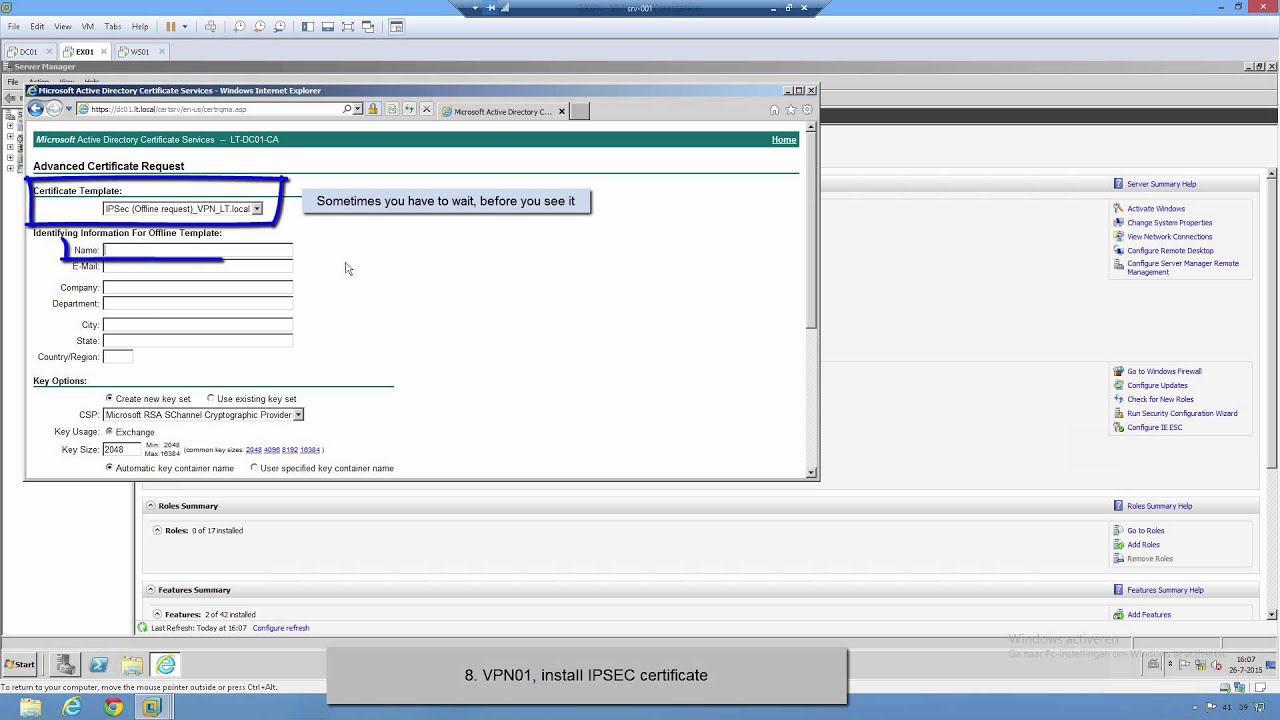Collapse the Features Summary section

[x=150, y=590]
